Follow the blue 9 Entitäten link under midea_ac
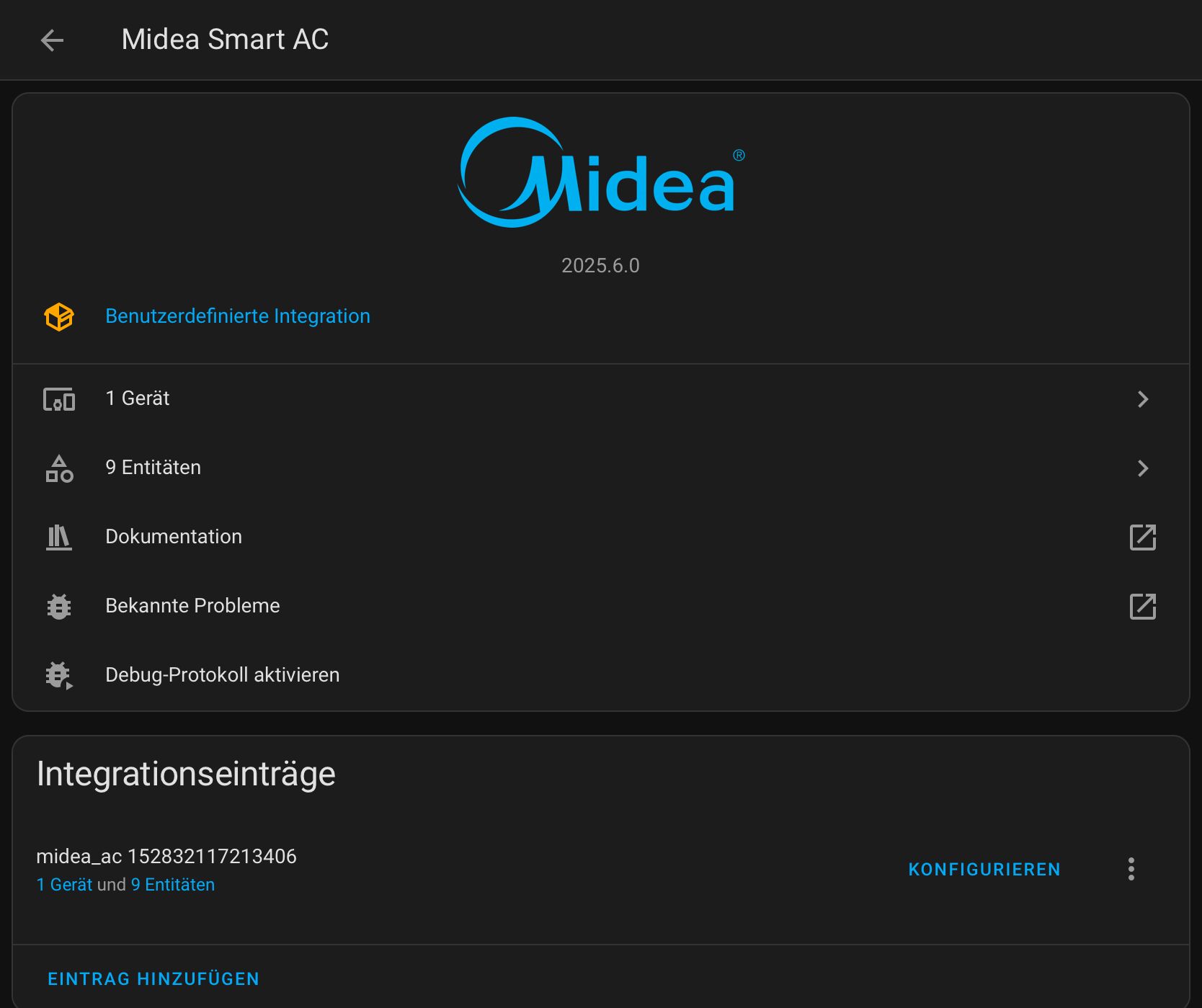This screenshot has height=1008, width=1202. pyautogui.click(x=173, y=885)
